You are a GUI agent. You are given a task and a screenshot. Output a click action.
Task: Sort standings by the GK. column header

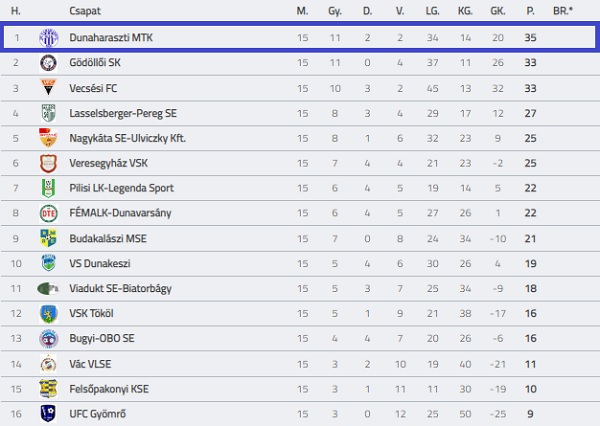497,10
